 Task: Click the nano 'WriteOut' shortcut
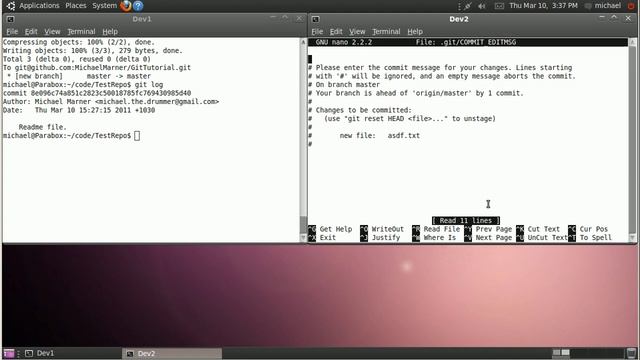[x=382, y=229]
